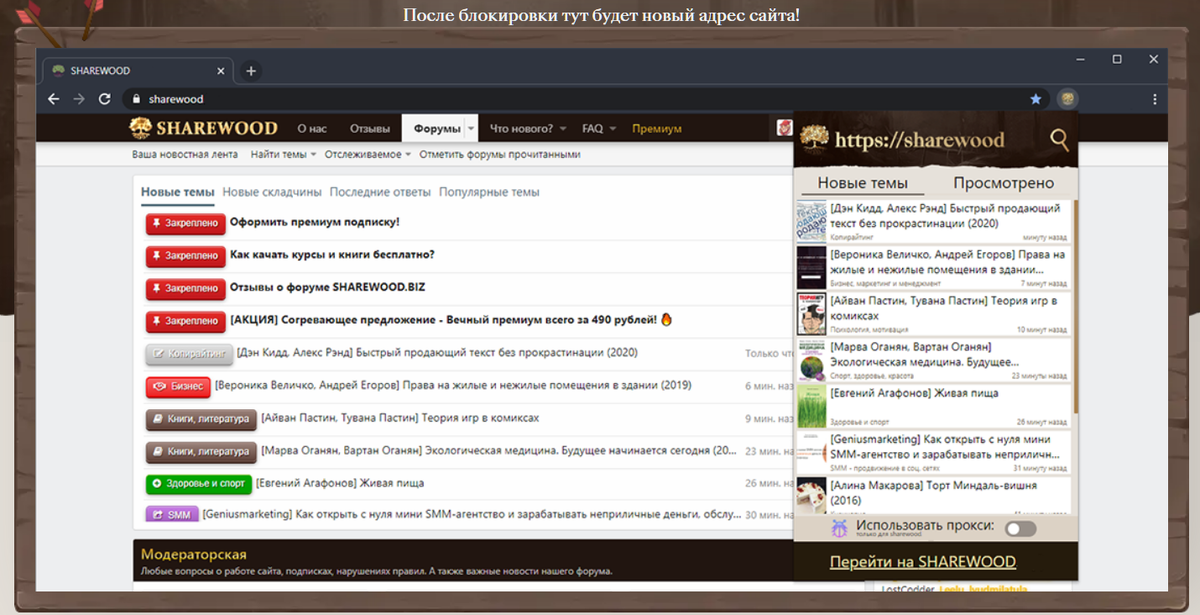
Task: Click Ваша новостная лента link
Action: coord(185,155)
